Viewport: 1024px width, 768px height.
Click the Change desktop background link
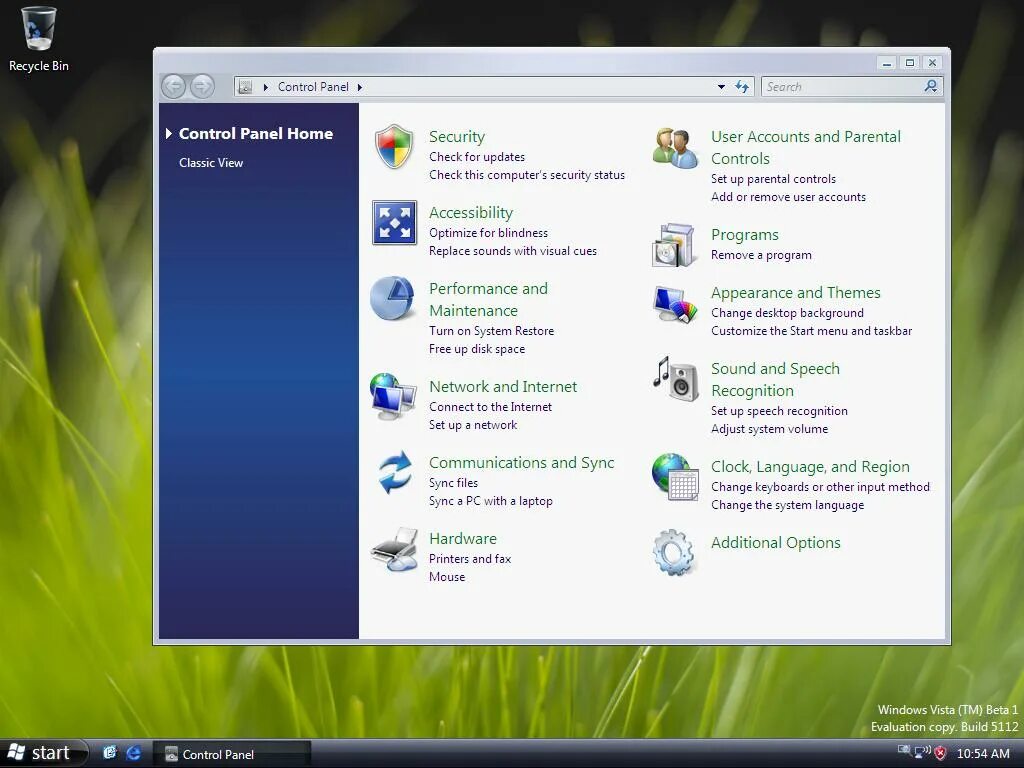point(788,313)
